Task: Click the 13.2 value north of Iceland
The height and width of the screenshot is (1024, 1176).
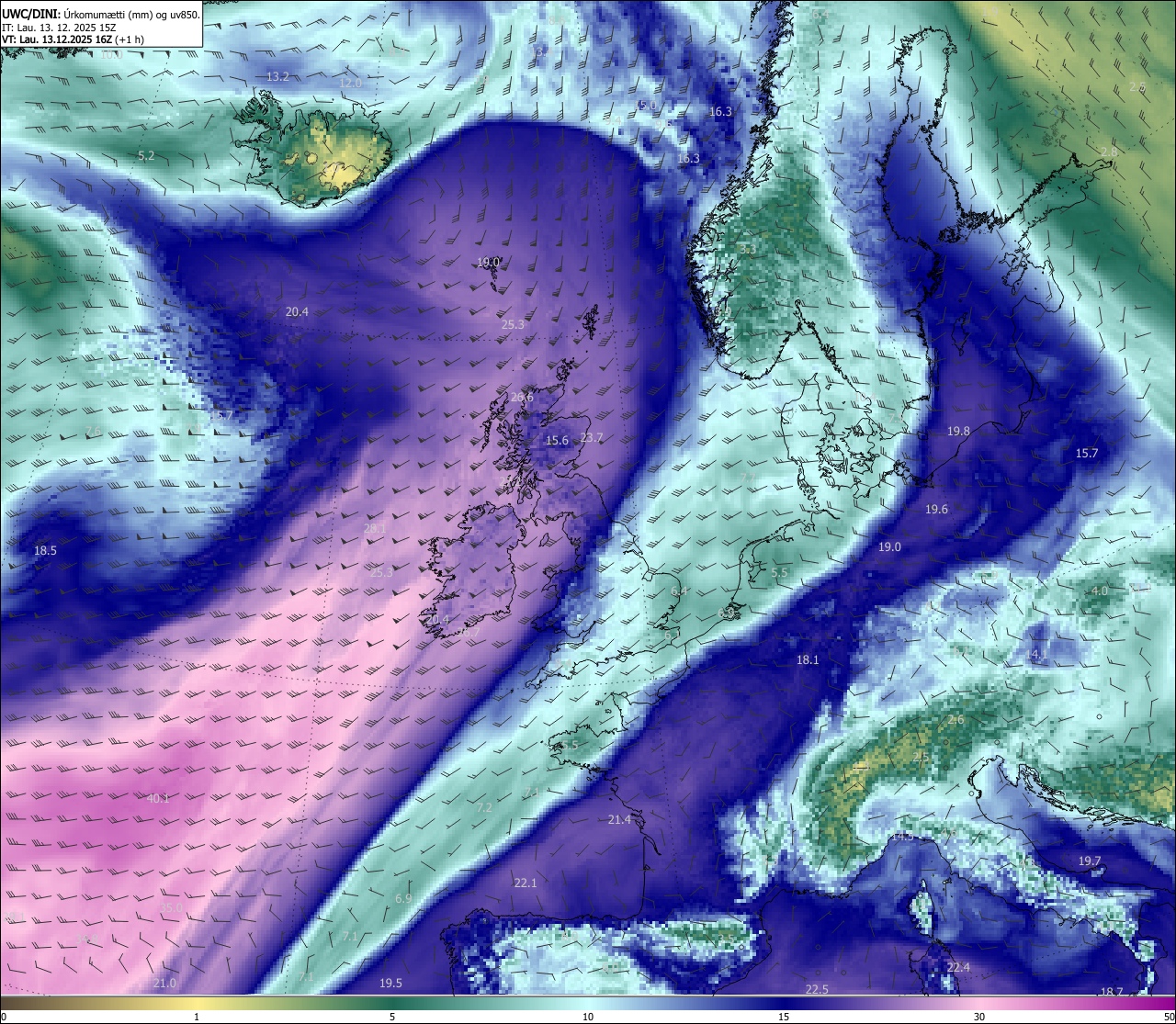Action: click(x=277, y=76)
